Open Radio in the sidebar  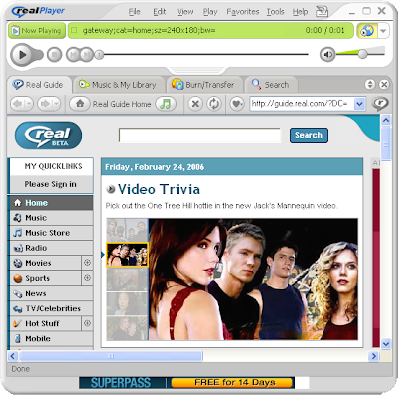[51, 248]
